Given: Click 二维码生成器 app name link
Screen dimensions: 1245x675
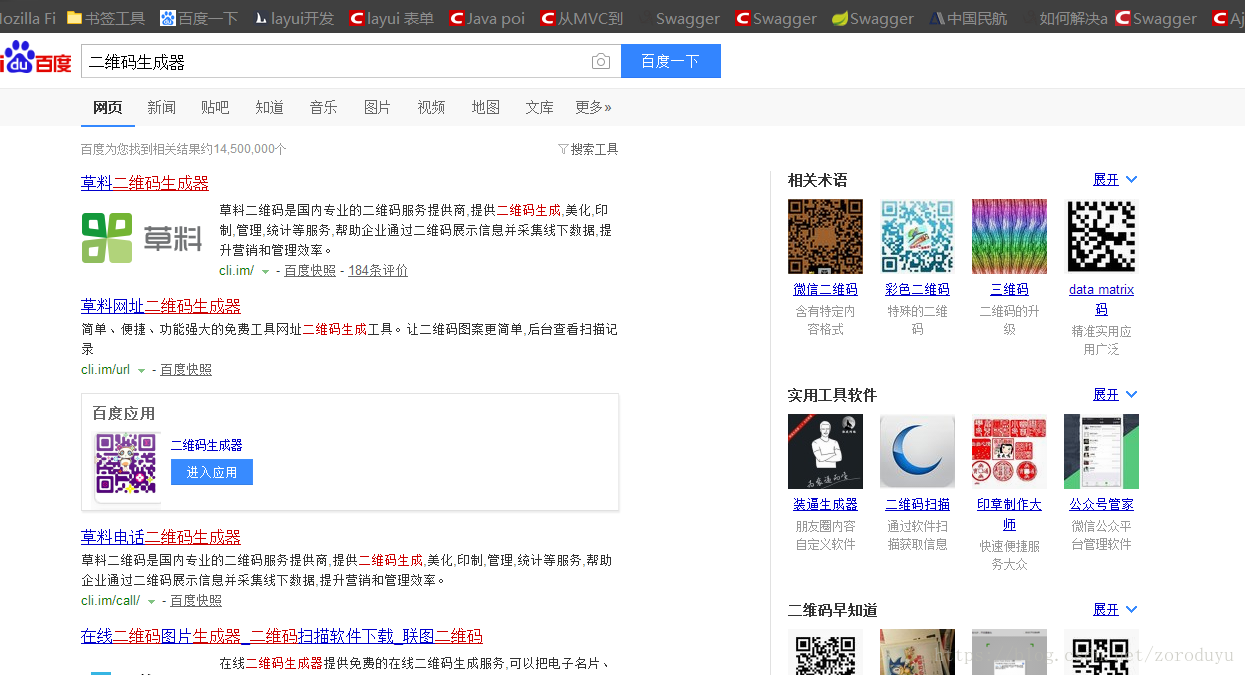Looking at the screenshot, I should (x=207, y=445).
